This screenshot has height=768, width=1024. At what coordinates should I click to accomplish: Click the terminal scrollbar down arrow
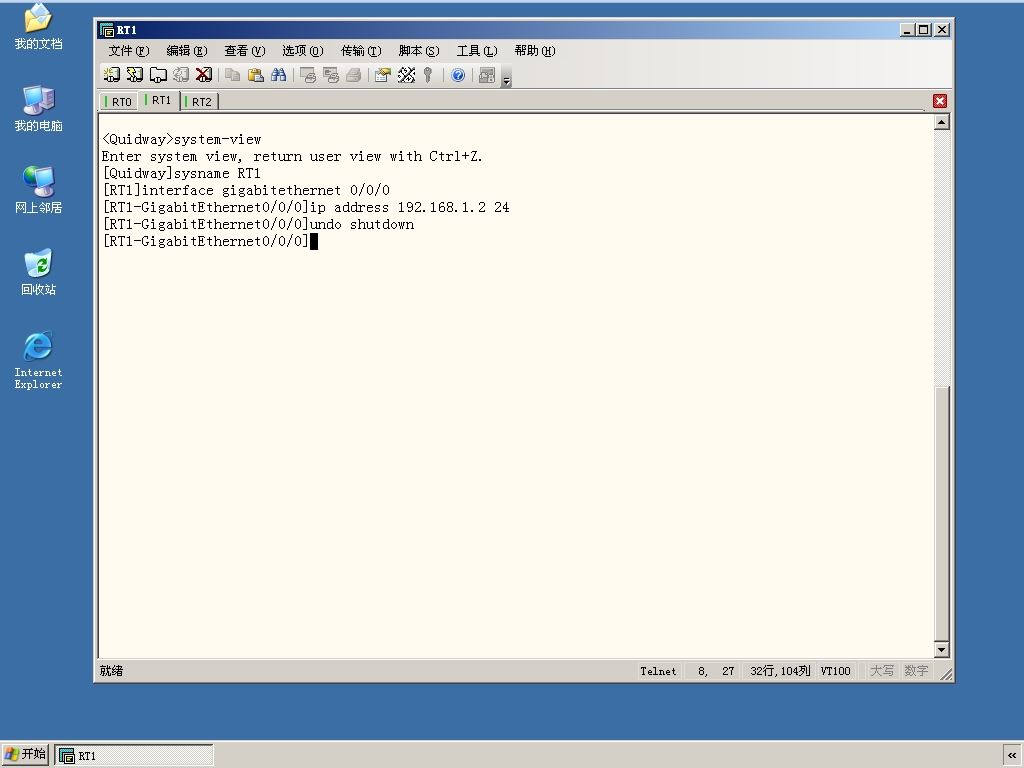[x=941, y=649]
